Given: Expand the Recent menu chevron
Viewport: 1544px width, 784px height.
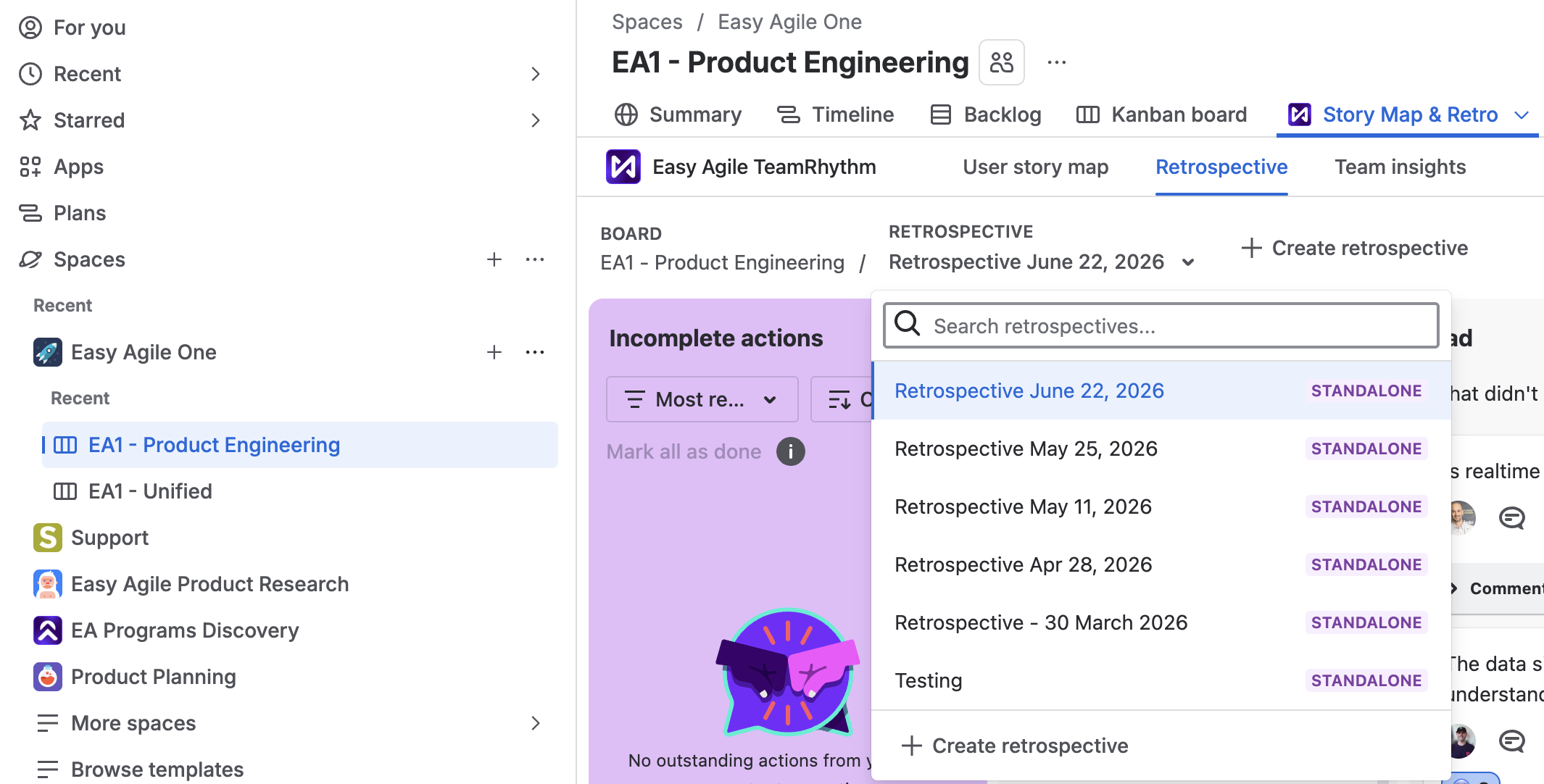Looking at the screenshot, I should [536, 74].
